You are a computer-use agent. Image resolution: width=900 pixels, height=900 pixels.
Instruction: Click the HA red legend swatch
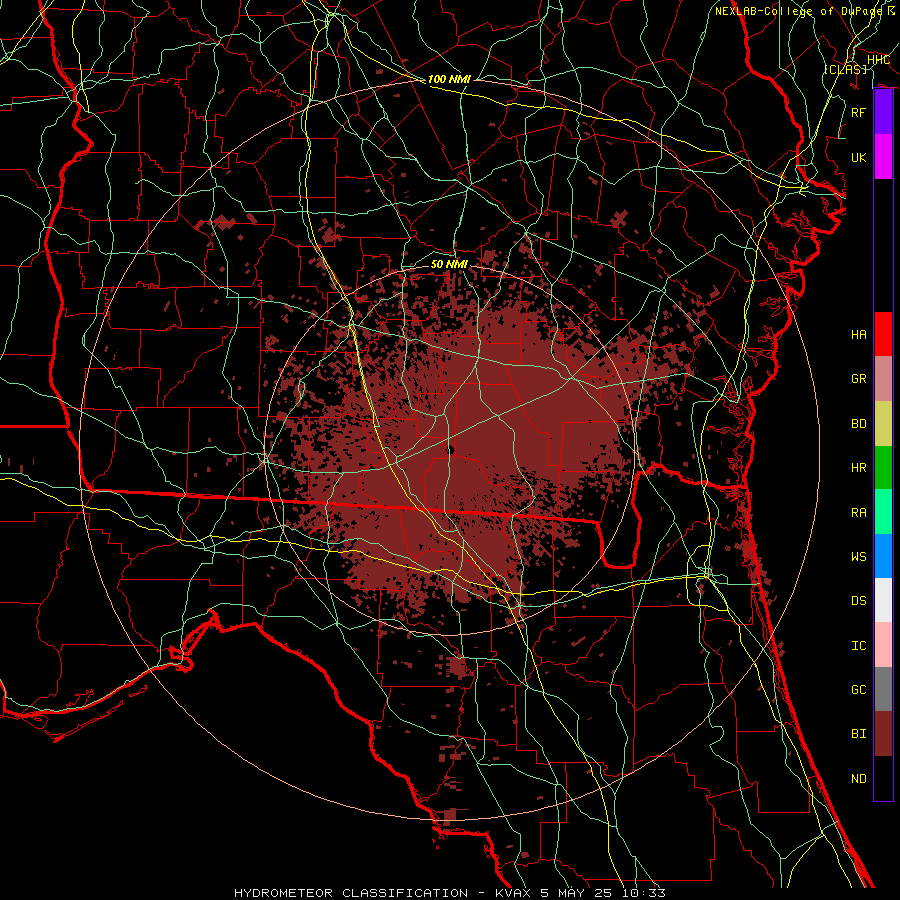(883, 334)
